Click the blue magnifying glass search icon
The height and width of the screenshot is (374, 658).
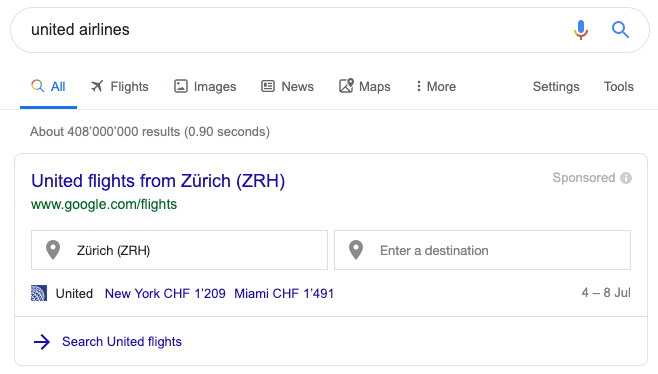[x=620, y=30]
